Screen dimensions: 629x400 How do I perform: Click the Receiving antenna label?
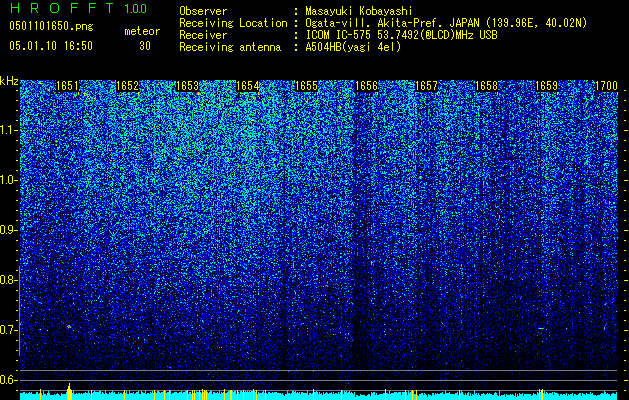click(x=230, y=47)
